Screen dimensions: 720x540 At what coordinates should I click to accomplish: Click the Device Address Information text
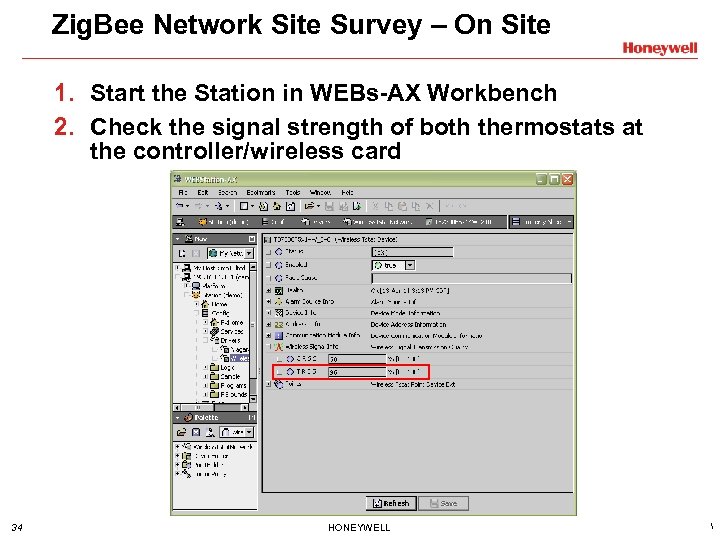pyautogui.click(x=408, y=324)
